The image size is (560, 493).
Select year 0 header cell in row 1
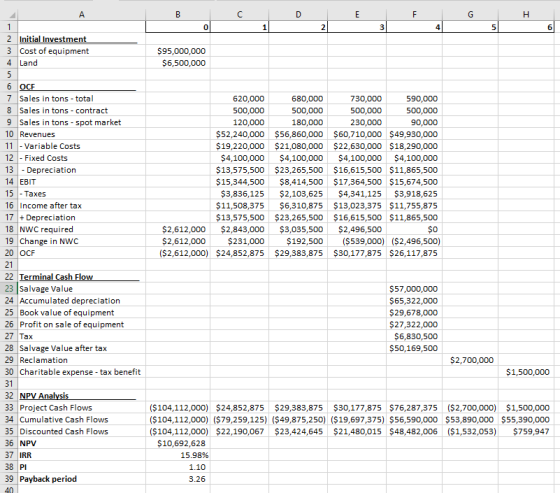[178, 27]
